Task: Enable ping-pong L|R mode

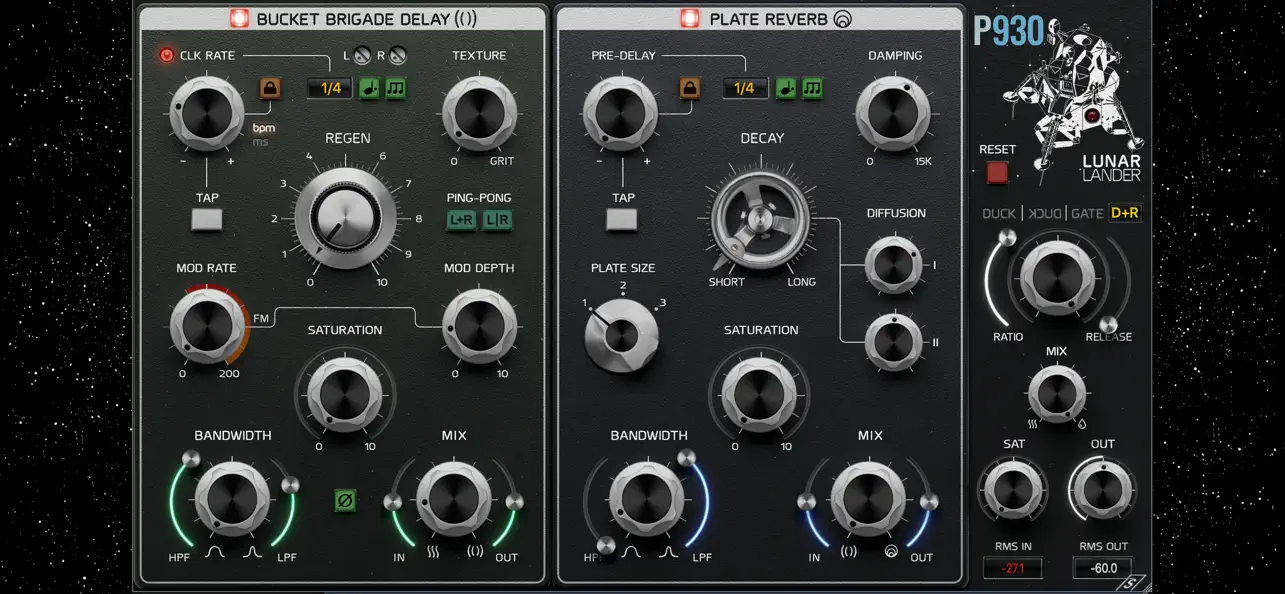Action: pyautogui.click(x=497, y=219)
